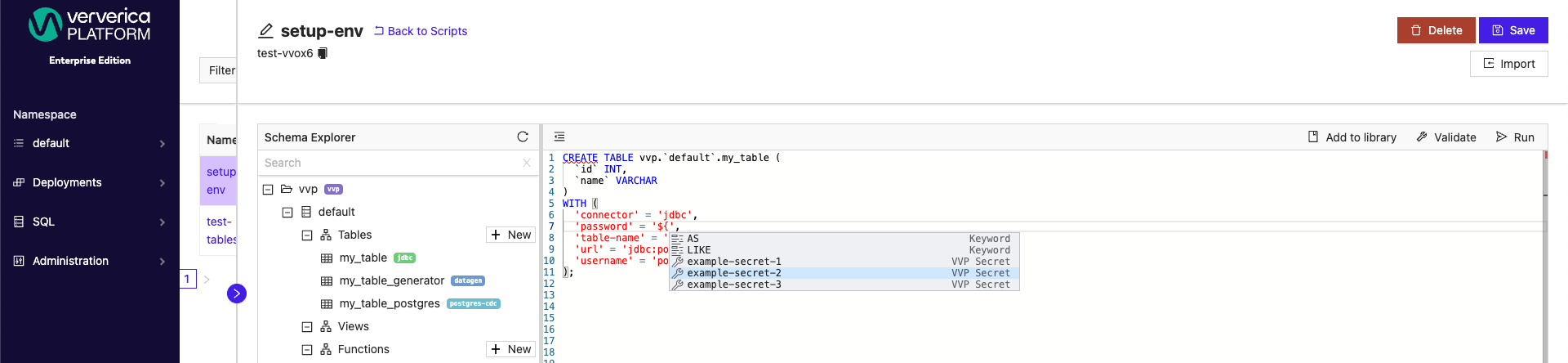Select the my_table_generator tree entry
Screen dimensions: 1568x363
coord(392,280)
